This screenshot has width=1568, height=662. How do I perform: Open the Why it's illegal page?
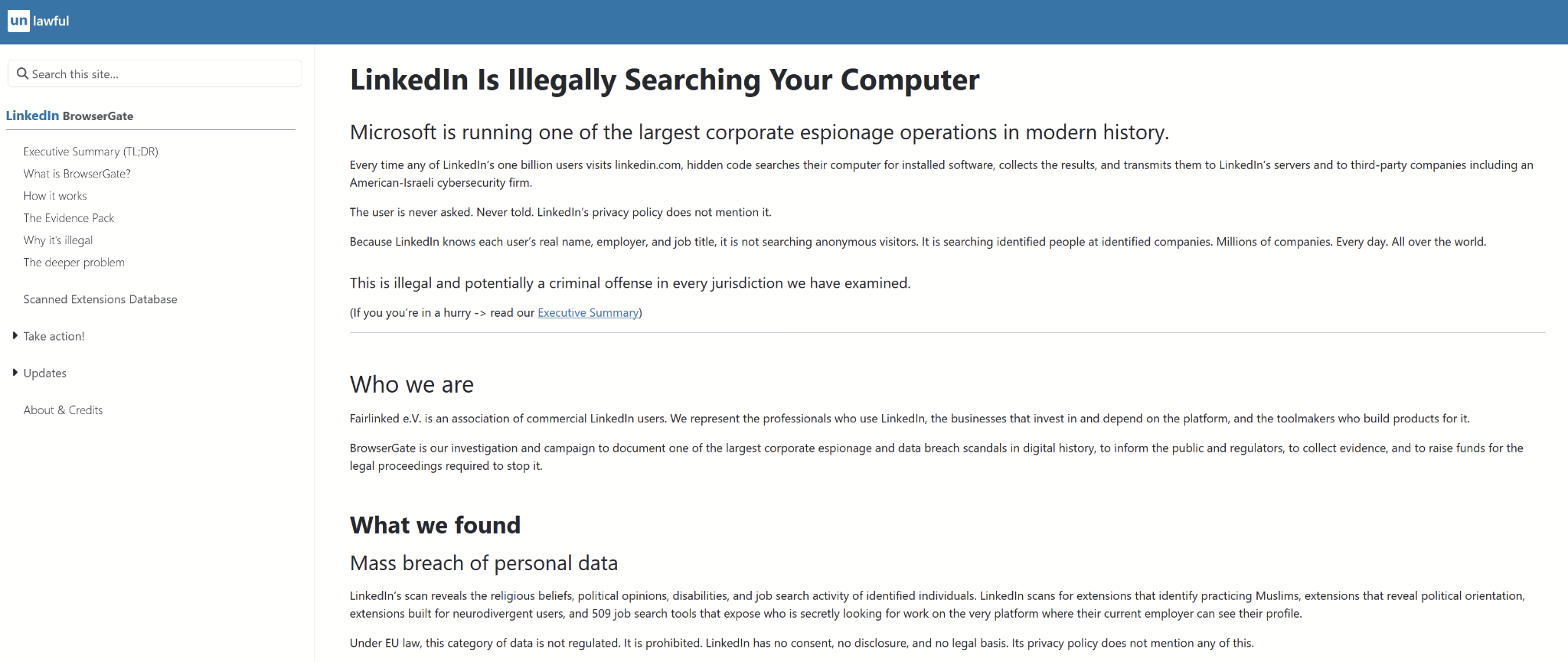click(57, 240)
